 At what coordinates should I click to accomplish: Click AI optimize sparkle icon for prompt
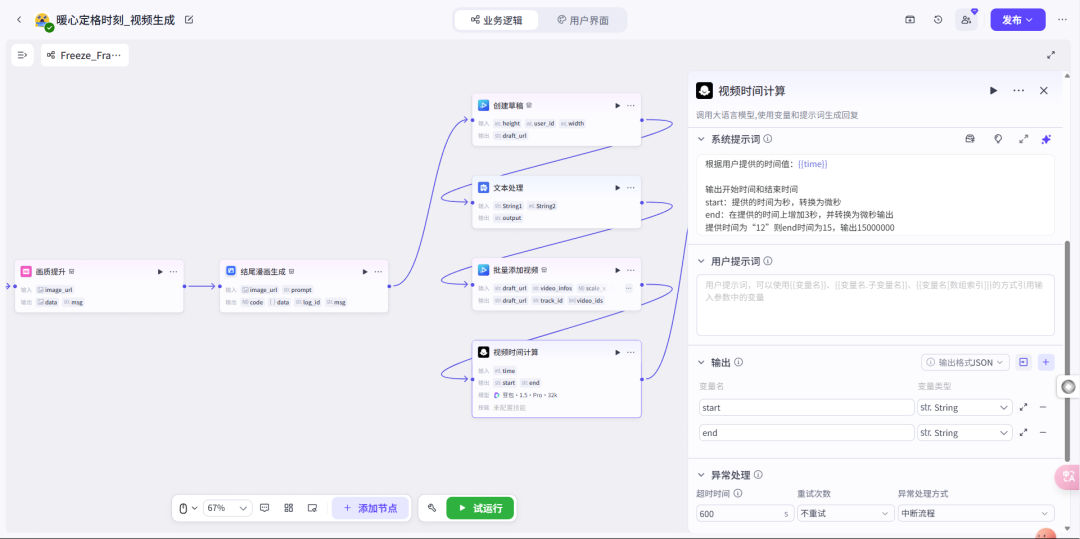(x=1046, y=139)
